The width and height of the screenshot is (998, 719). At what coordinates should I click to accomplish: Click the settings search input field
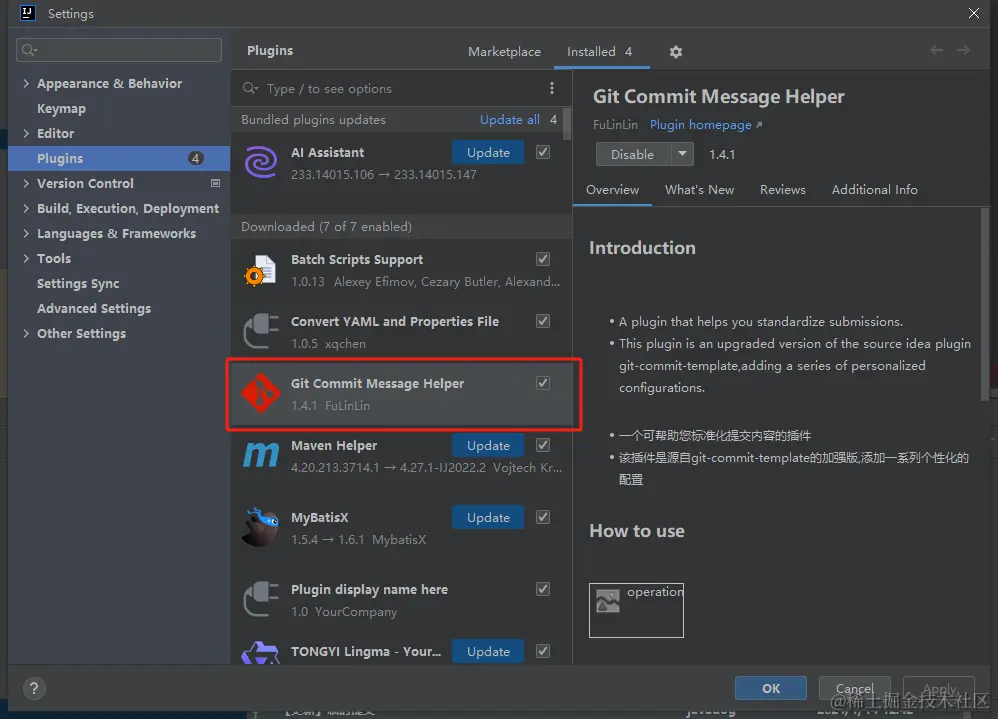click(x=119, y=50)
